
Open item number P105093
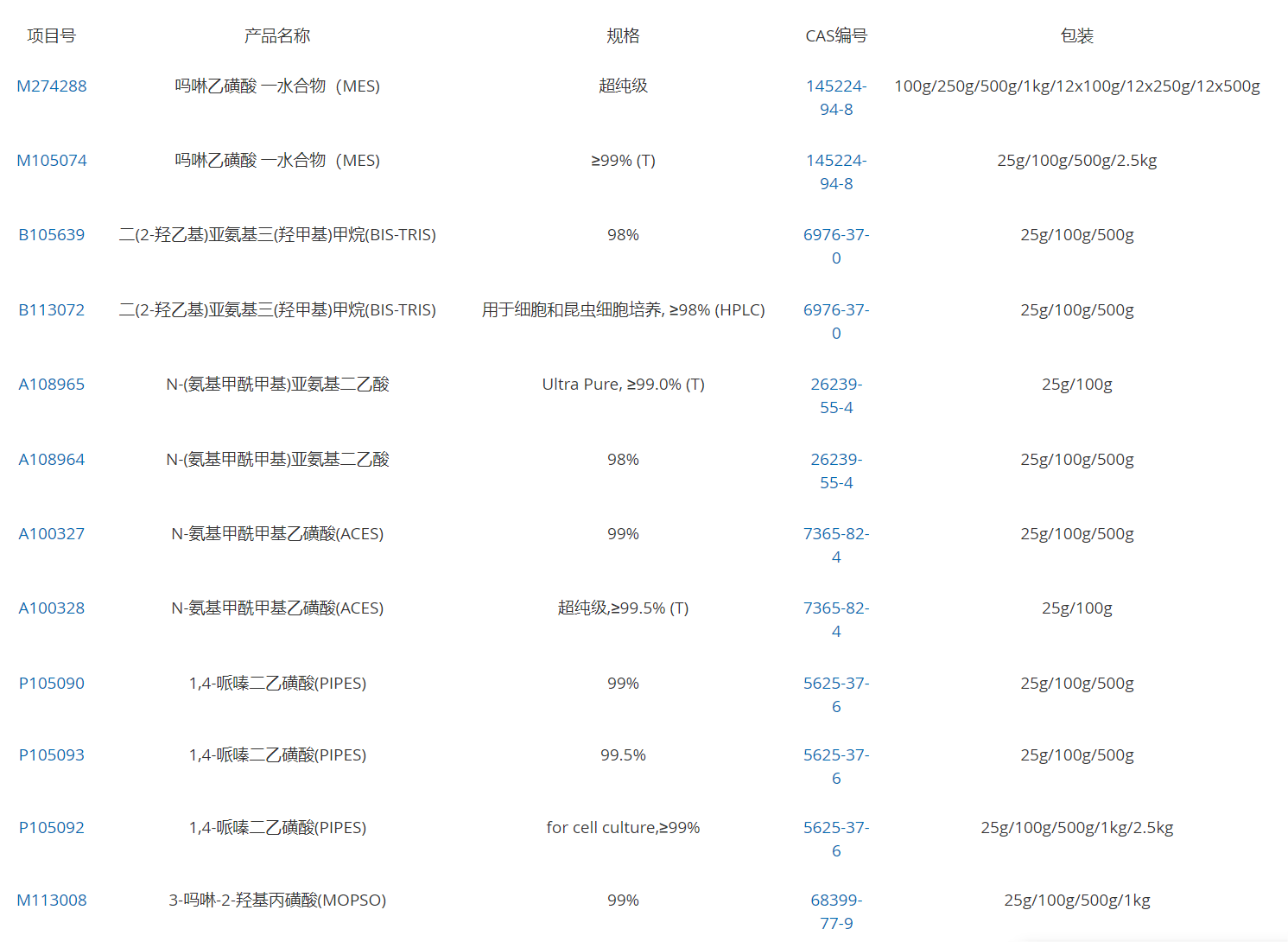click(x=52, y=755)
